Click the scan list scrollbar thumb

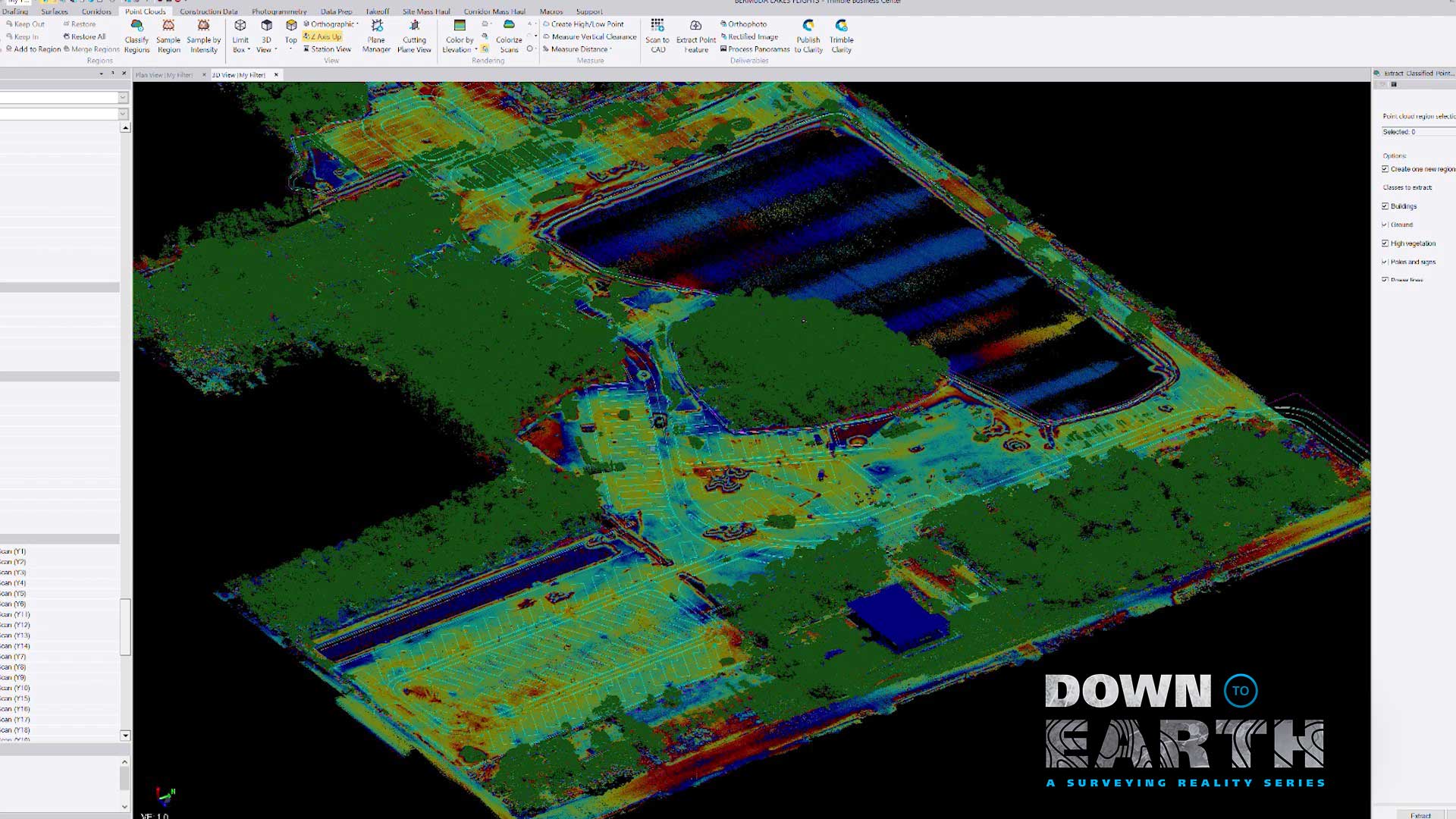(125, 627)
